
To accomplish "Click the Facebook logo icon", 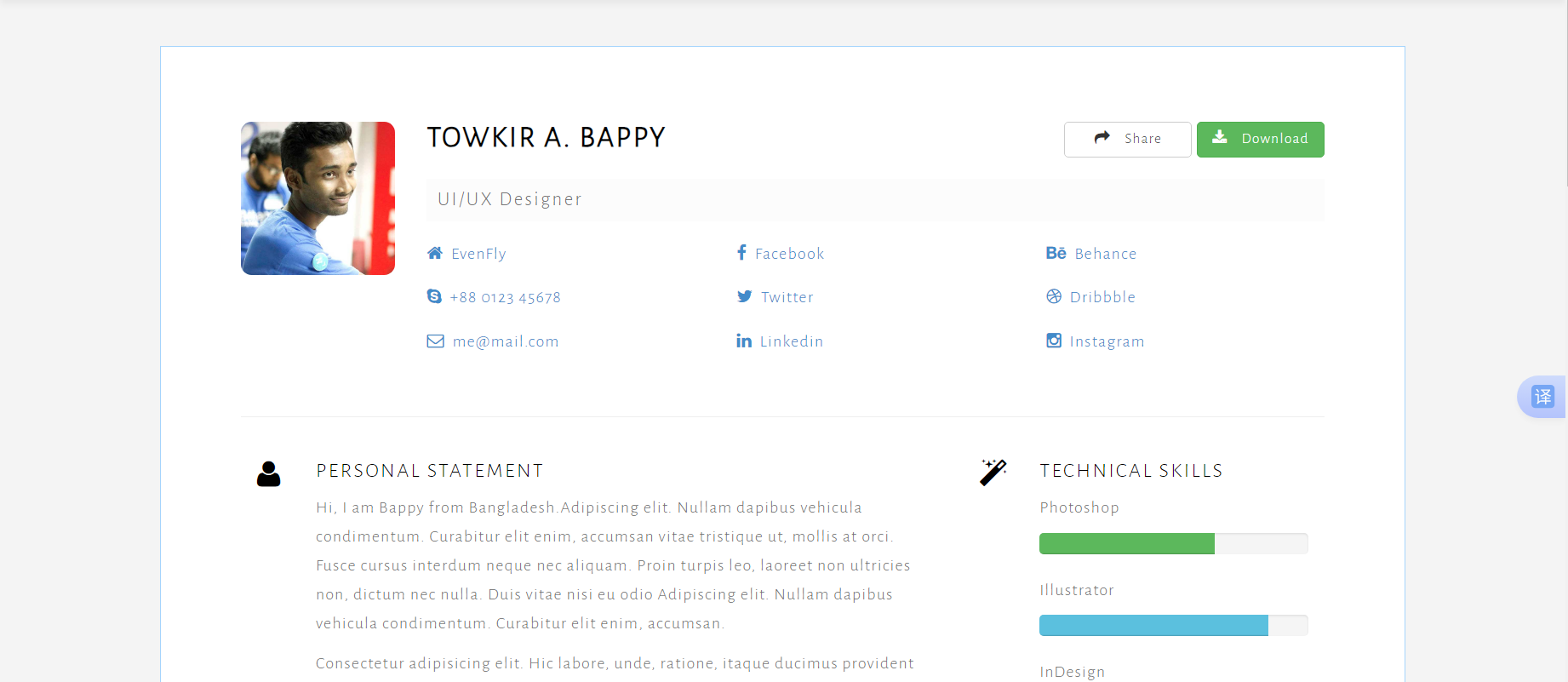I will [741, 253].
